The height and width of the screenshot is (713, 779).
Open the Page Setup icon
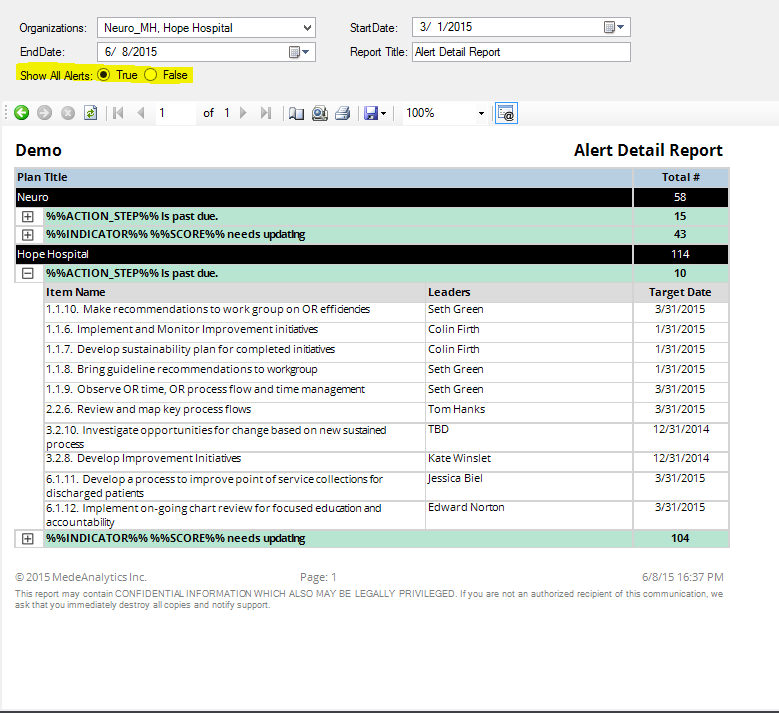point(319,113)
